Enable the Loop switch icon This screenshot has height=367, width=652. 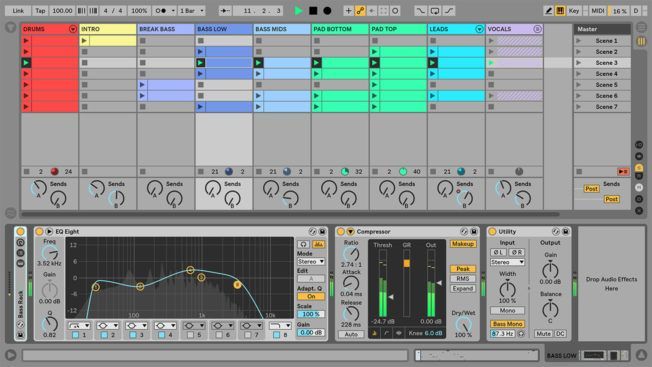pyautogui.click(x=435, y=11)
